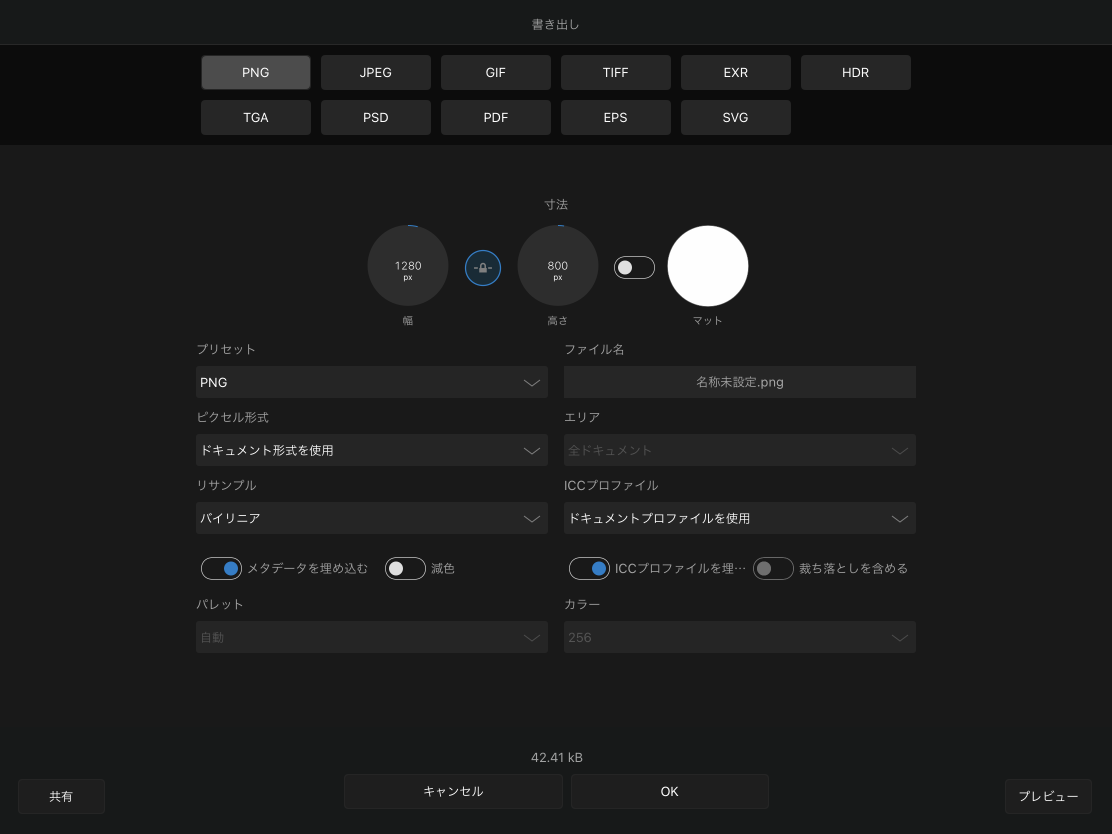The height and width of the screenshot is (834, 1112).
Task: Click the white matte color swatch
Action: point(708,266)
